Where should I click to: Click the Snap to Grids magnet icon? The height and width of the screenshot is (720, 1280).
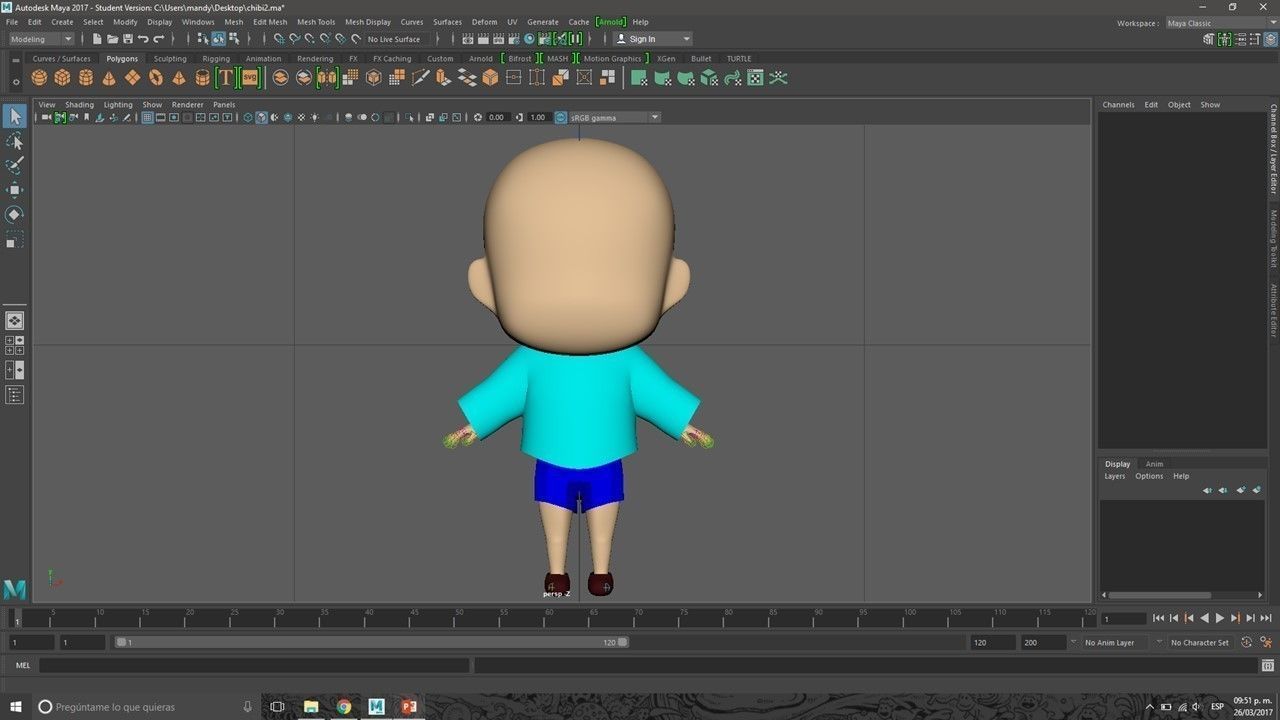pos(278,39)
